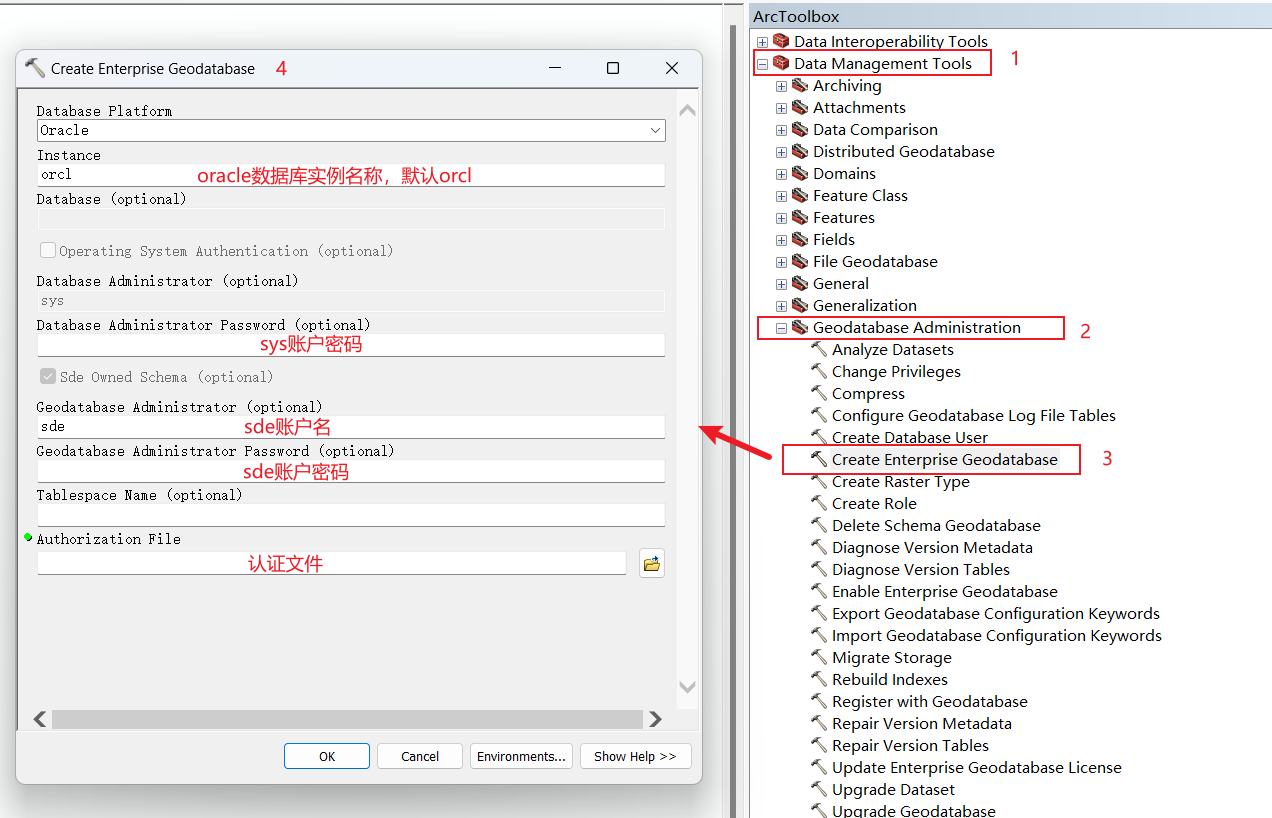Viewport: 1272px width, 818px height.
Task: Click the Instance input field
Action: coord(351,175)
